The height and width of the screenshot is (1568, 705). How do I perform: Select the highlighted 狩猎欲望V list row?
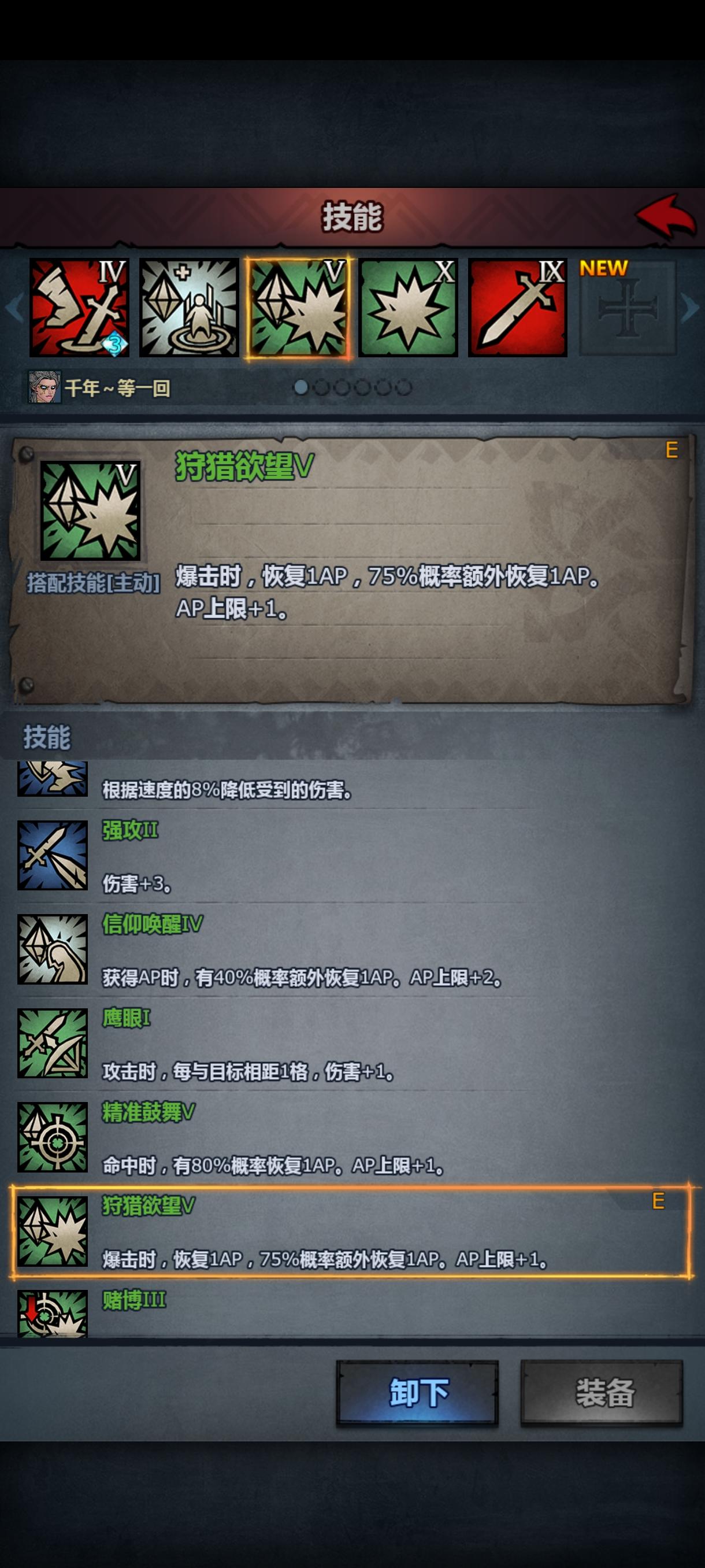(x=350, y=1232)
